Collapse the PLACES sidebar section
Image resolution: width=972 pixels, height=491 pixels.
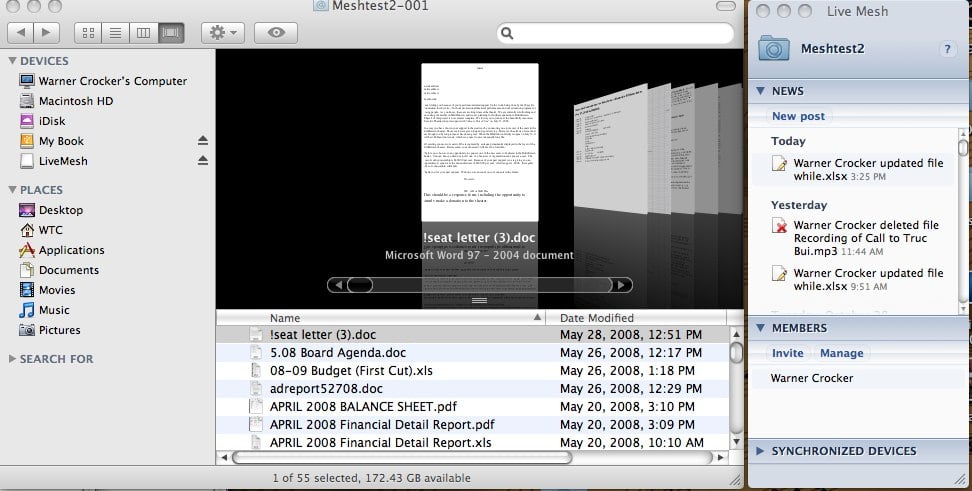pyautogui.click(x=12, y=190)
